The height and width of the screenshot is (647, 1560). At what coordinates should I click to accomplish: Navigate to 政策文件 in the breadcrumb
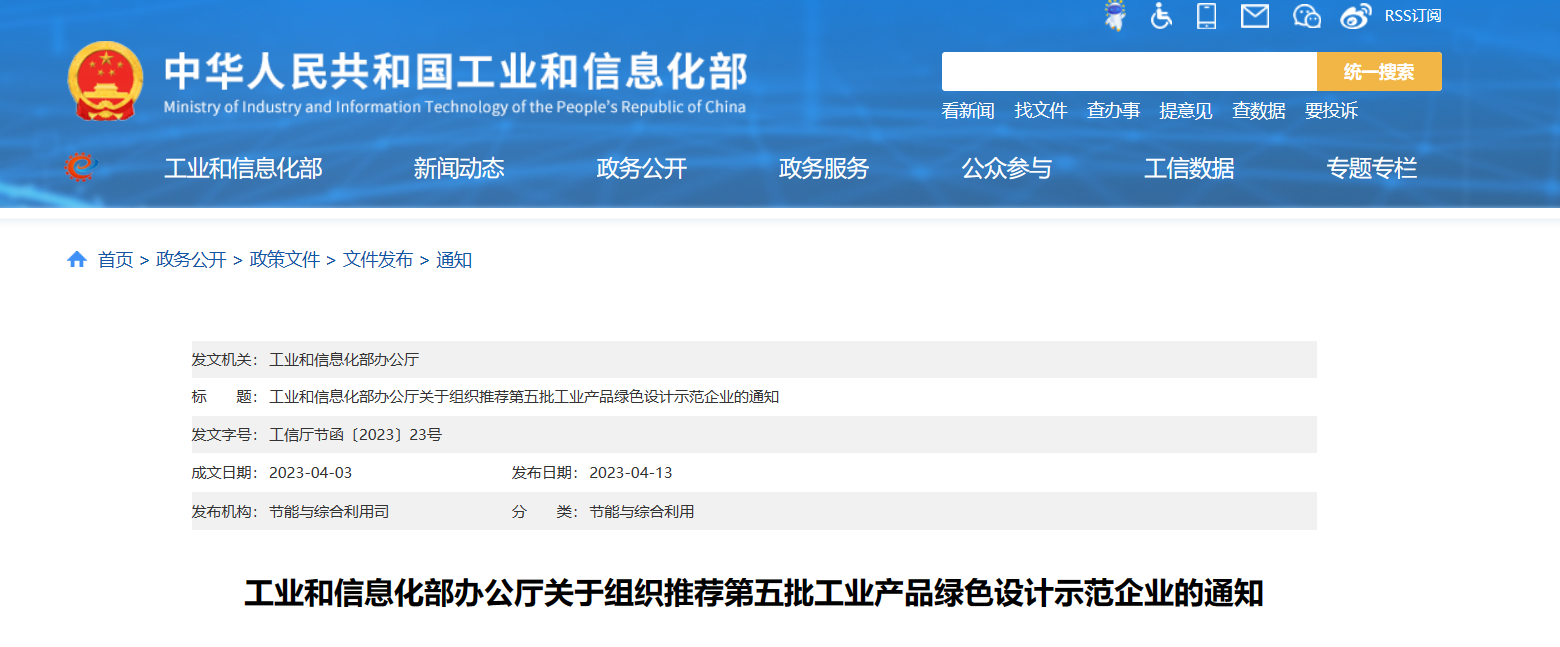(285, 260)
